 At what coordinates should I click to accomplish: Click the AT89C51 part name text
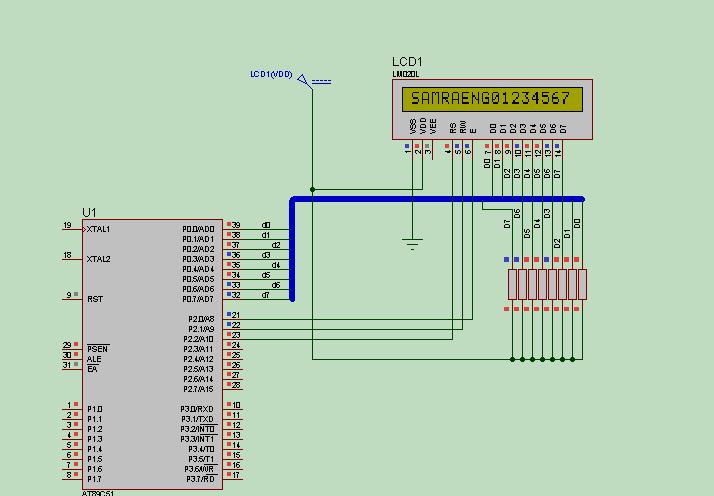pos(98,493)
